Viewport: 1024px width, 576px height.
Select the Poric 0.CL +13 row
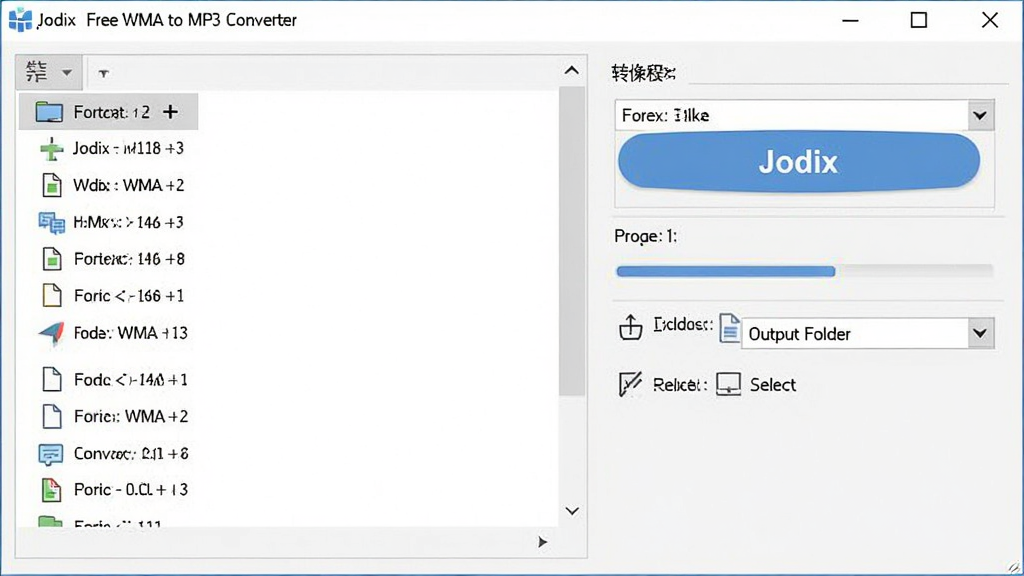tap(112, 490)
